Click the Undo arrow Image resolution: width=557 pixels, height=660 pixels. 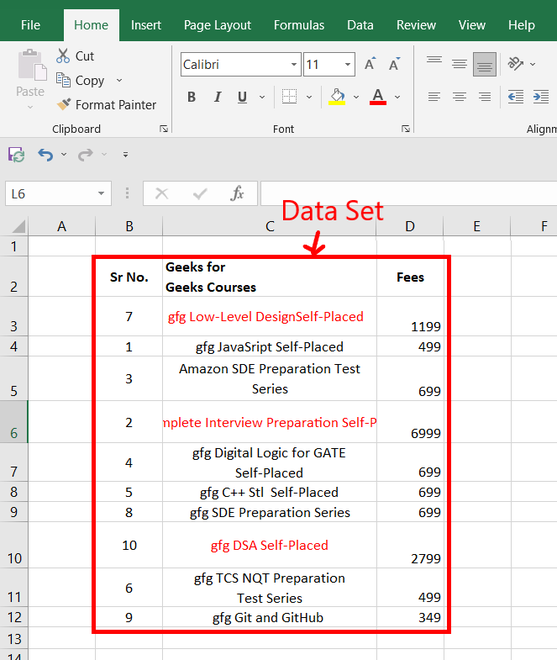point(45,154)
